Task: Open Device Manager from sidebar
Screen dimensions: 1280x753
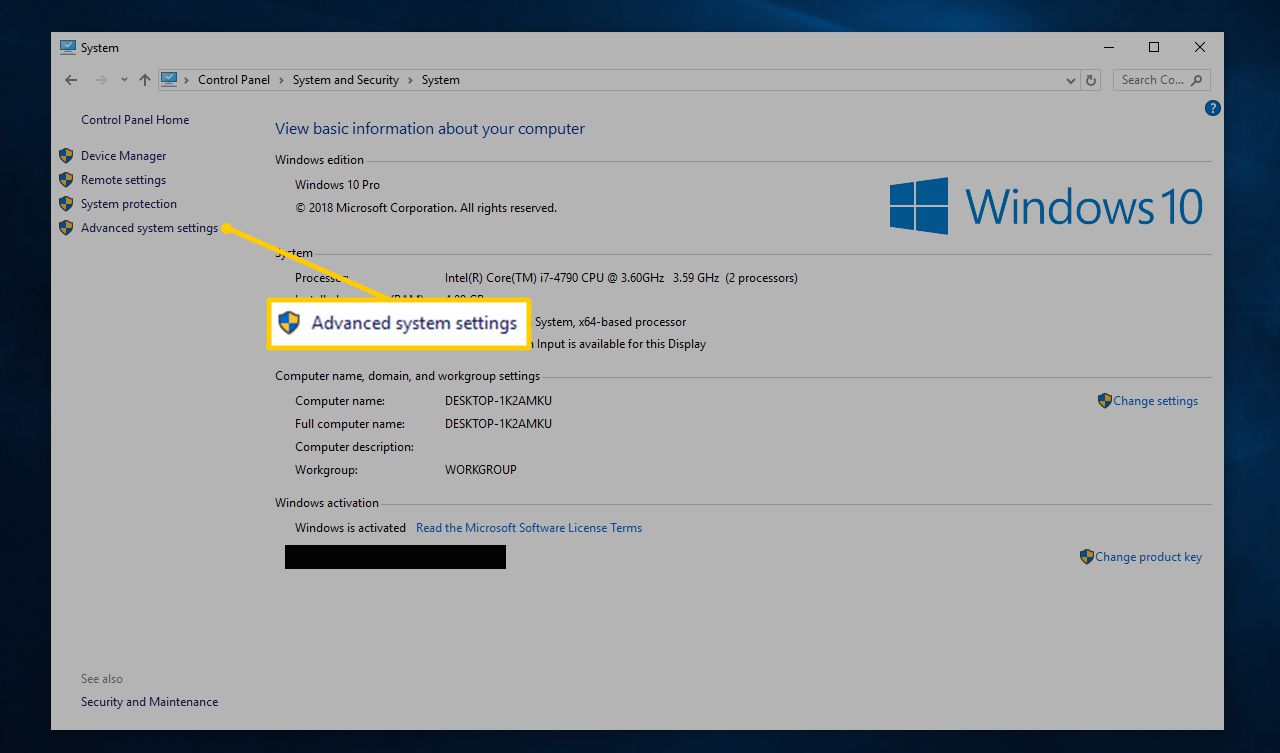Action: tap(124, 156)
